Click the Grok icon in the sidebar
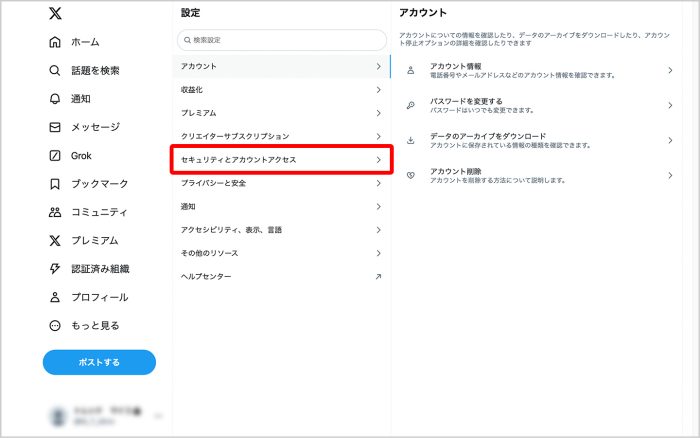The height and width of the screenshot is (438, 700). pos(55,156)
